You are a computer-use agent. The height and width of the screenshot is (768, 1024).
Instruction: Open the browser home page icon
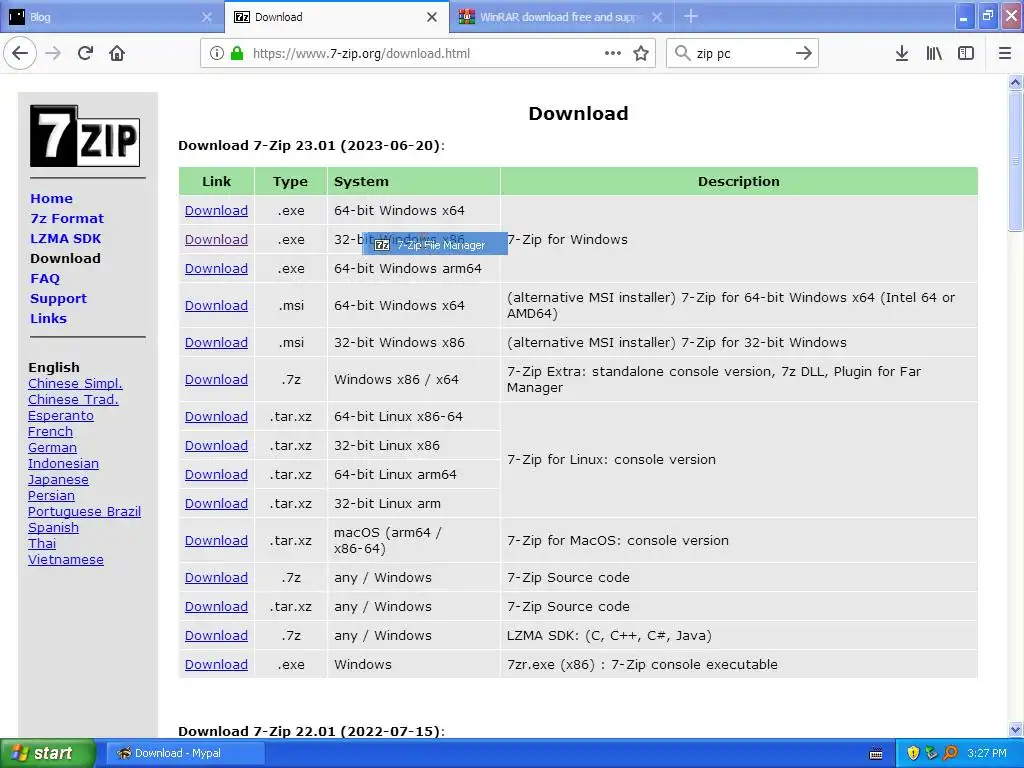click(x=117, y=54)
